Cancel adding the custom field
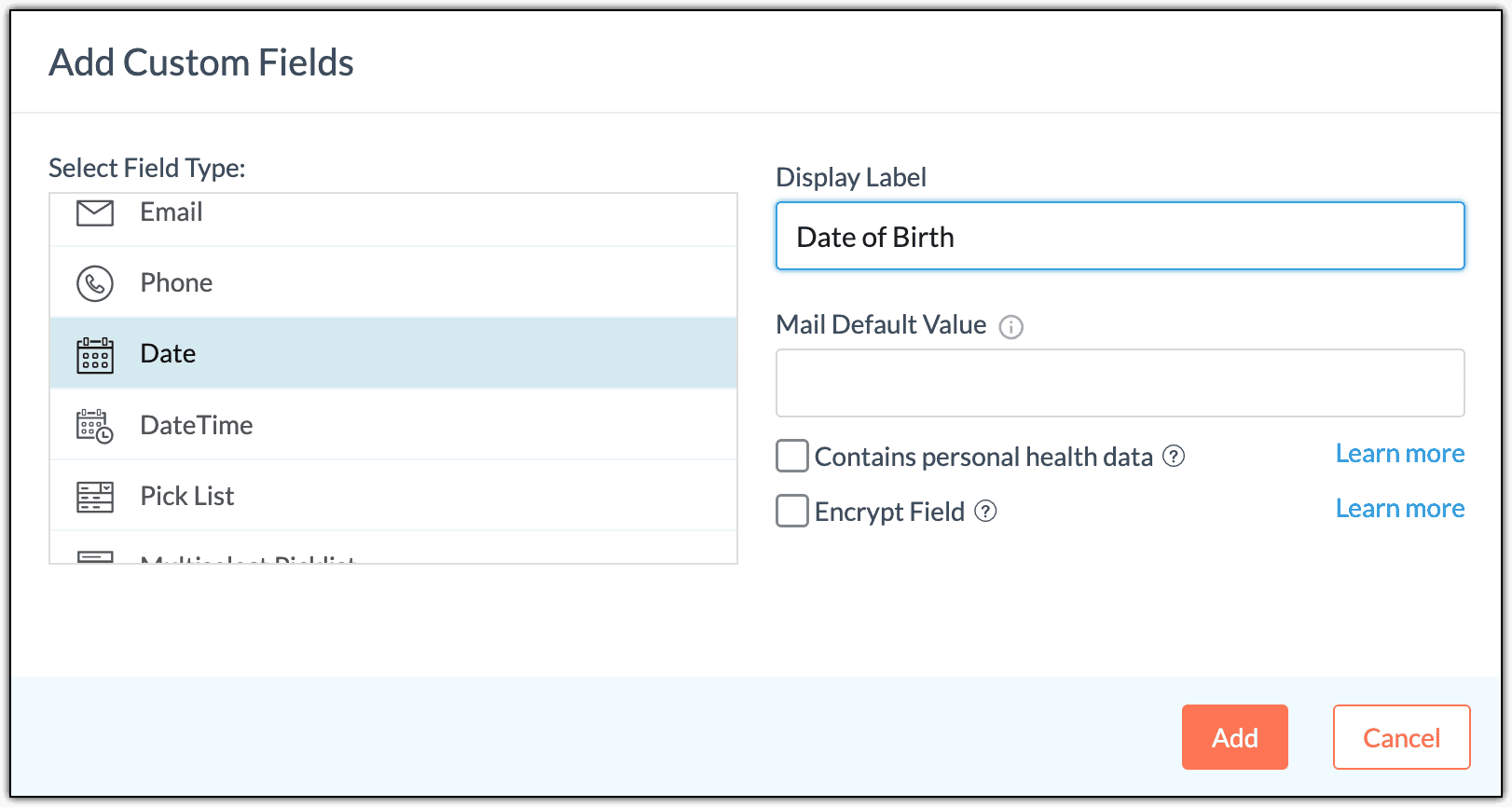Screen dimensions: 1512x807 (x=1401, y=738)
